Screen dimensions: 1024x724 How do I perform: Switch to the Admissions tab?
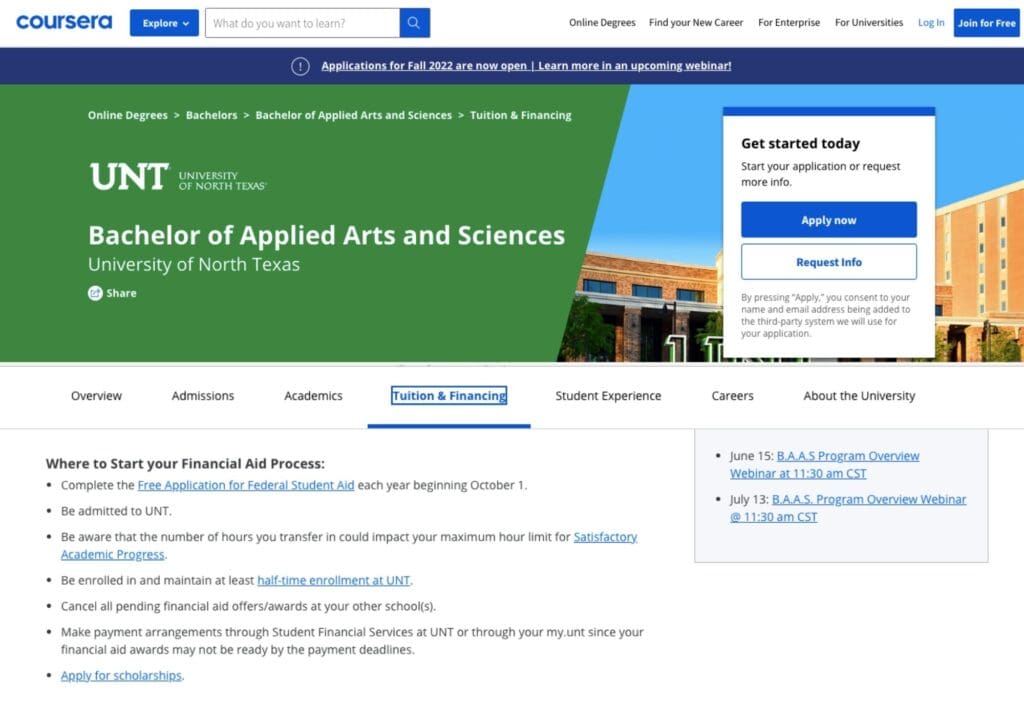click(x=202, y=396)
